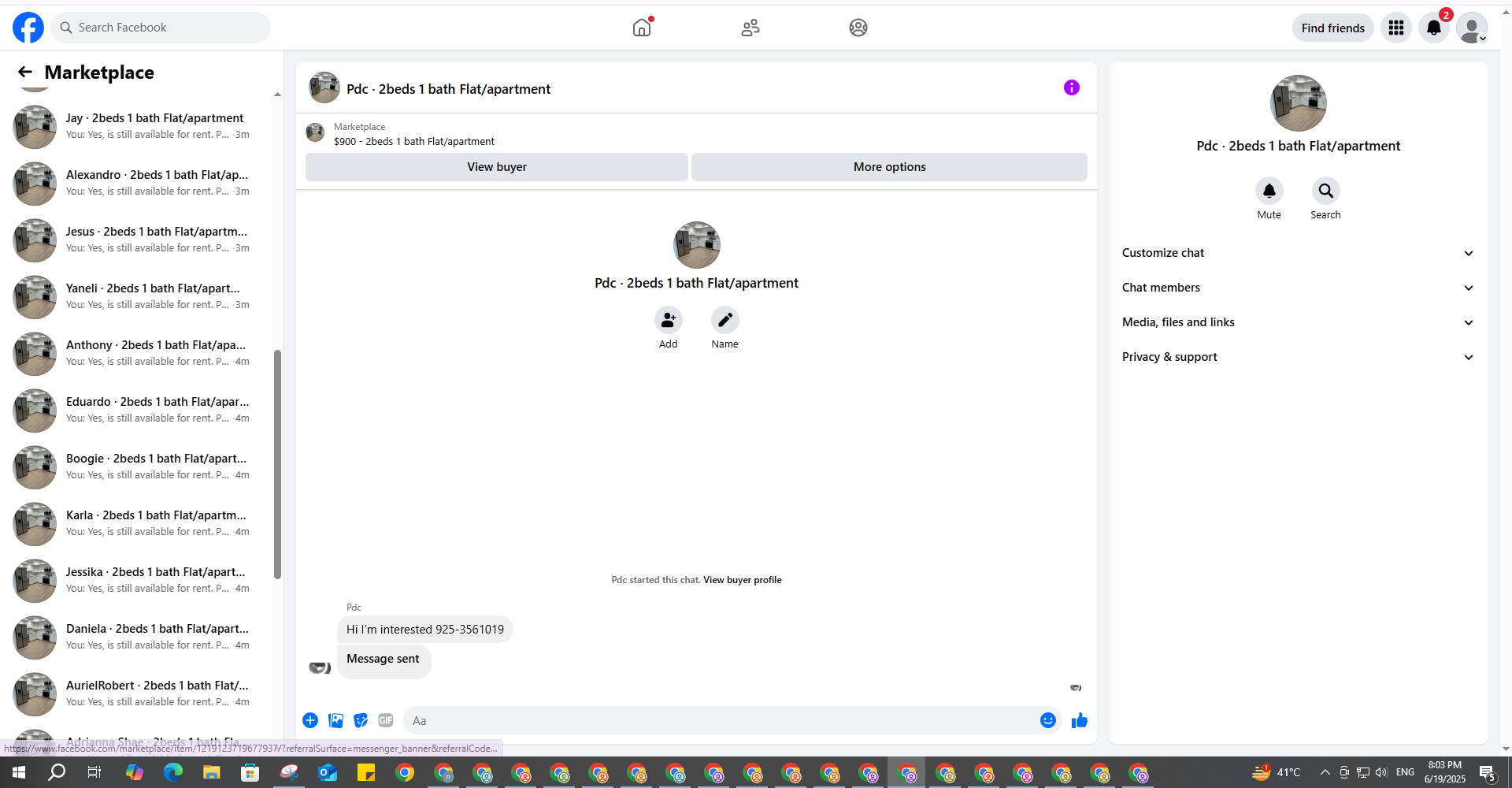The height and width of the screenshot is (788, 1512).
Task: Open the Windows notification center icon
Action: pos(1487,772)
